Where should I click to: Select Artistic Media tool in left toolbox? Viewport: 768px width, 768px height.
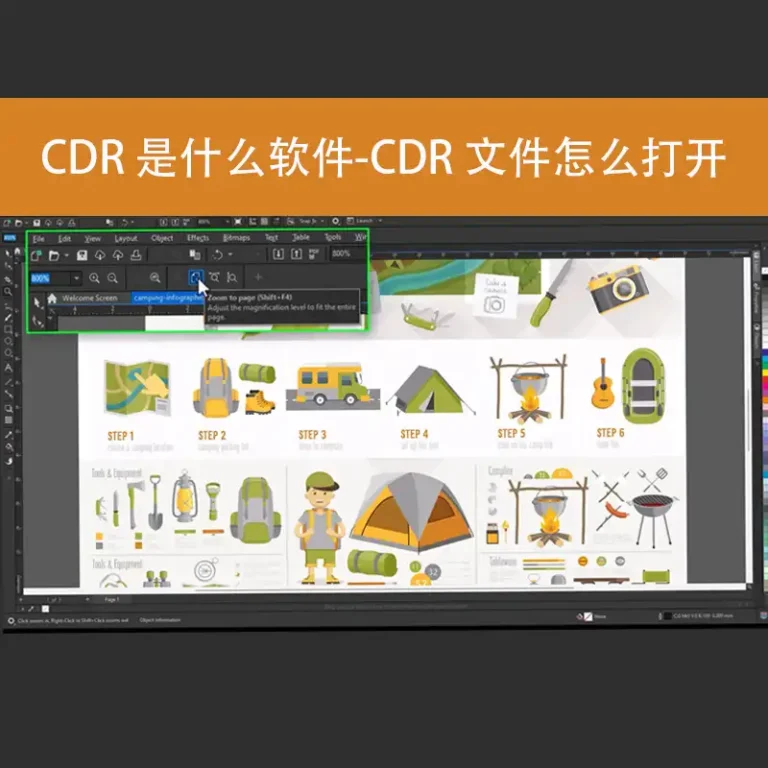(8, 317)
